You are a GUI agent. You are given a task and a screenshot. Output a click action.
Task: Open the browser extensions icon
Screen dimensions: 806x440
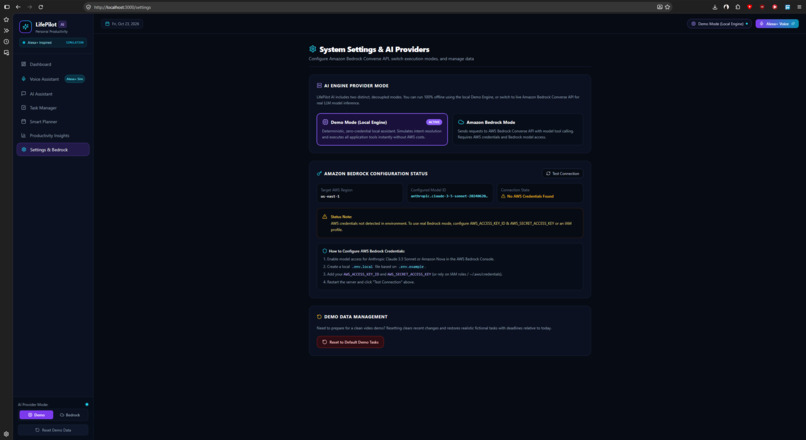click(738, 7)
